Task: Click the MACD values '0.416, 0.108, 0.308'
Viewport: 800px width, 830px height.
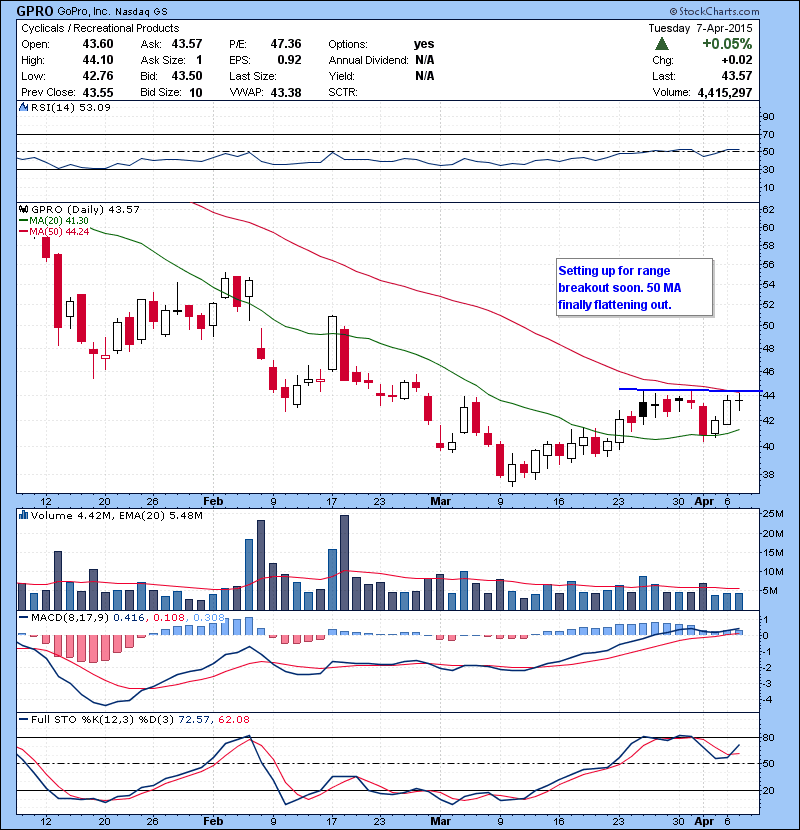Action: pyautogui.click(x=169, y=618)
